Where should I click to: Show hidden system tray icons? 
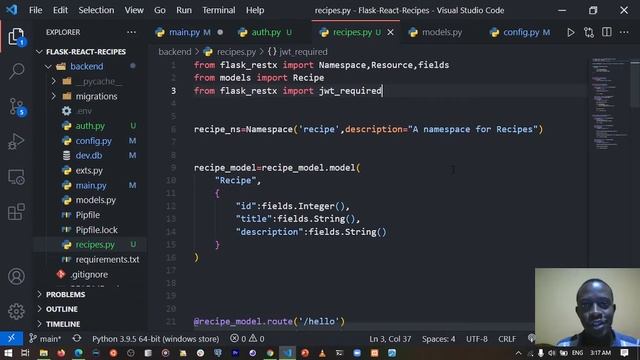coord(518,353)
